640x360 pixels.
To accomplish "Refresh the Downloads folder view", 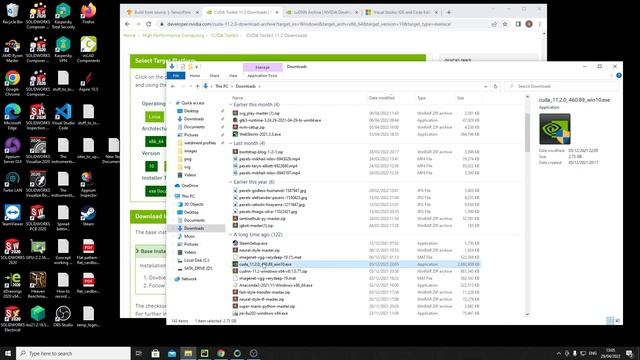I will tap(496, 87).
